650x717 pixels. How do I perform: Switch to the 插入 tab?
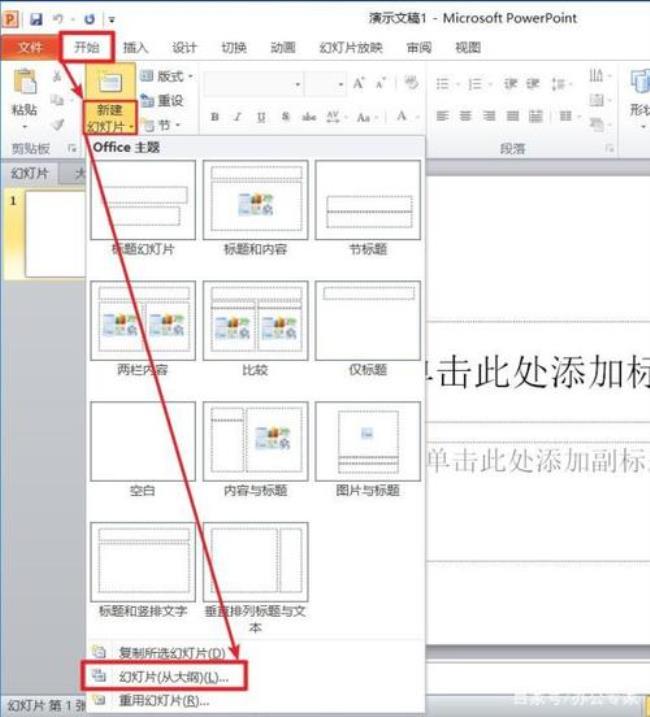[x=136, y=48]
